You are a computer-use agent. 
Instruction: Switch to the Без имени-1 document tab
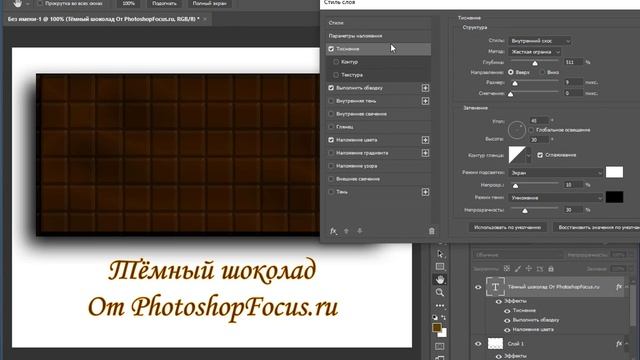coord(108,19)
